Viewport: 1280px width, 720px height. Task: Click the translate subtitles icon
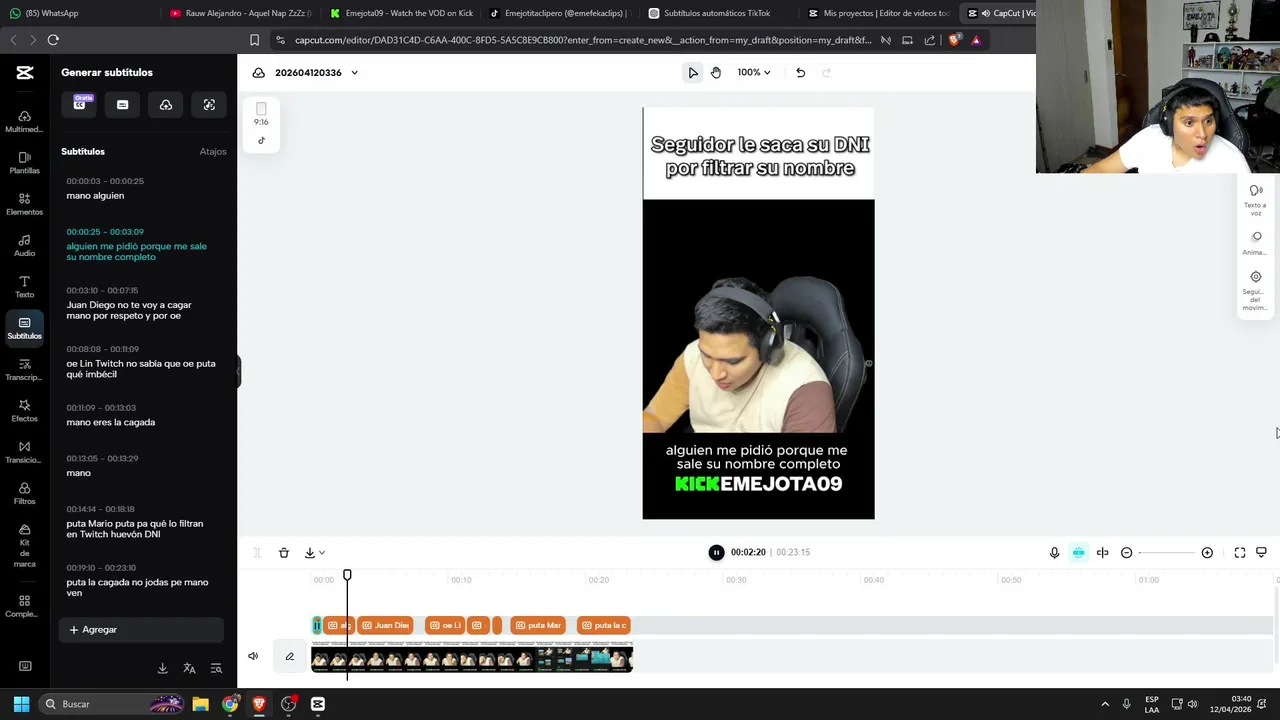189,668
